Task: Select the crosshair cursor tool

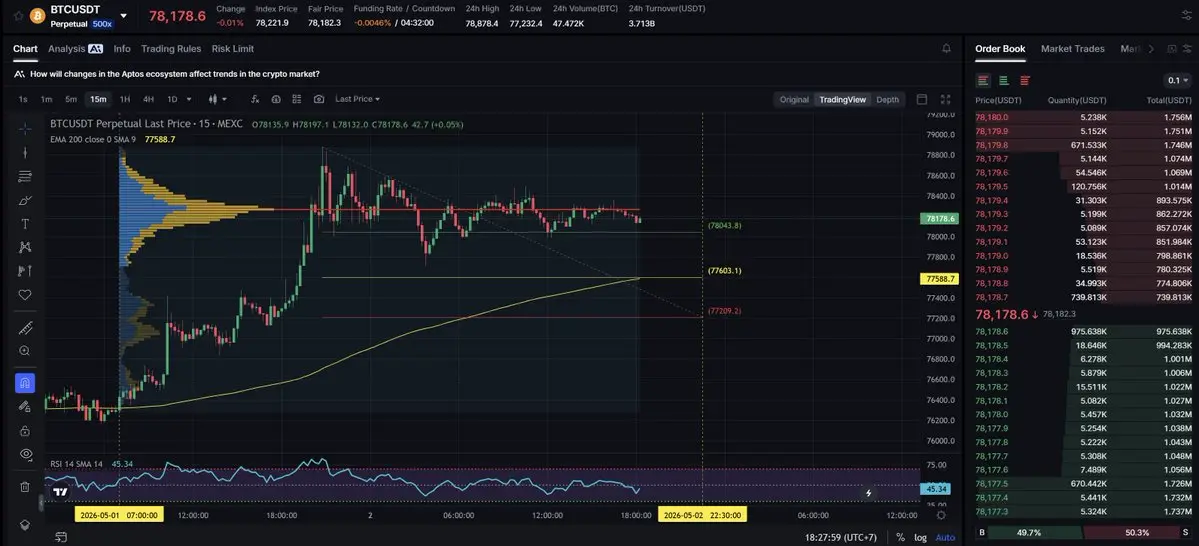Action: coord(24,128)
